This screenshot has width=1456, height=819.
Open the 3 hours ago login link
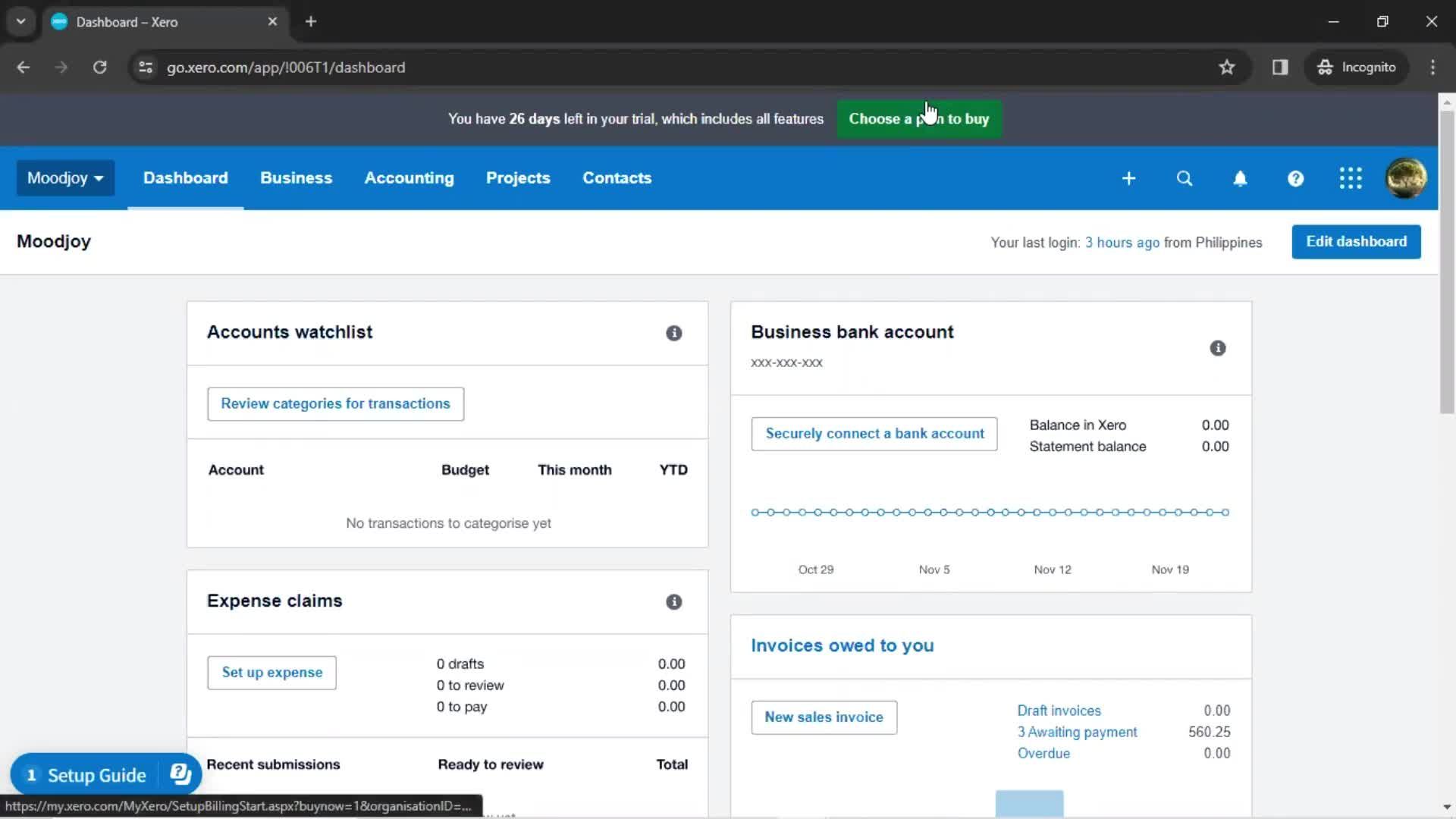point(1122,243)
